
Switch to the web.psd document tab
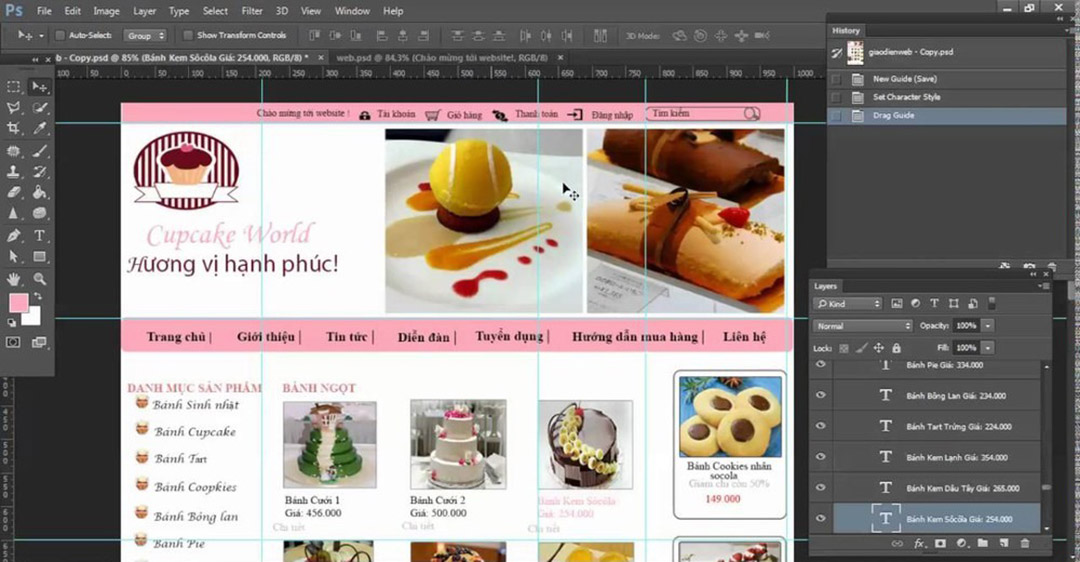pos(441,58)
